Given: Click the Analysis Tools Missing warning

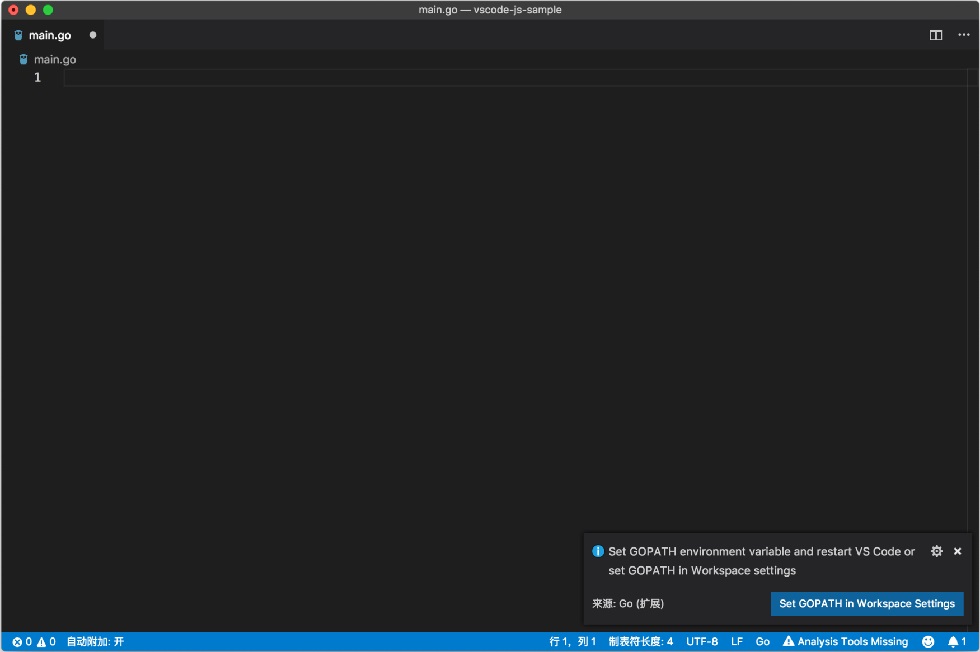Looking at the screenshot, I should (x=845, y=641).
